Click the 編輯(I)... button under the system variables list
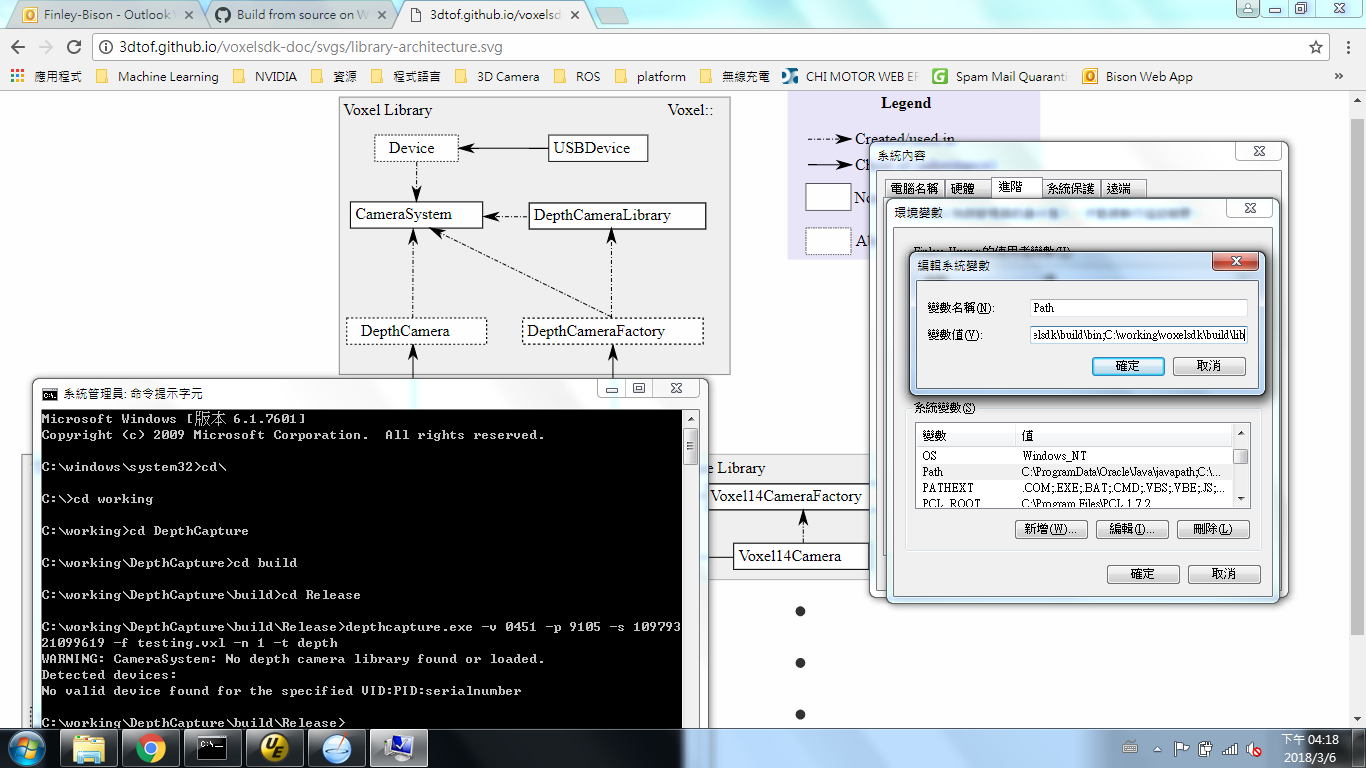 [1132, 529]
